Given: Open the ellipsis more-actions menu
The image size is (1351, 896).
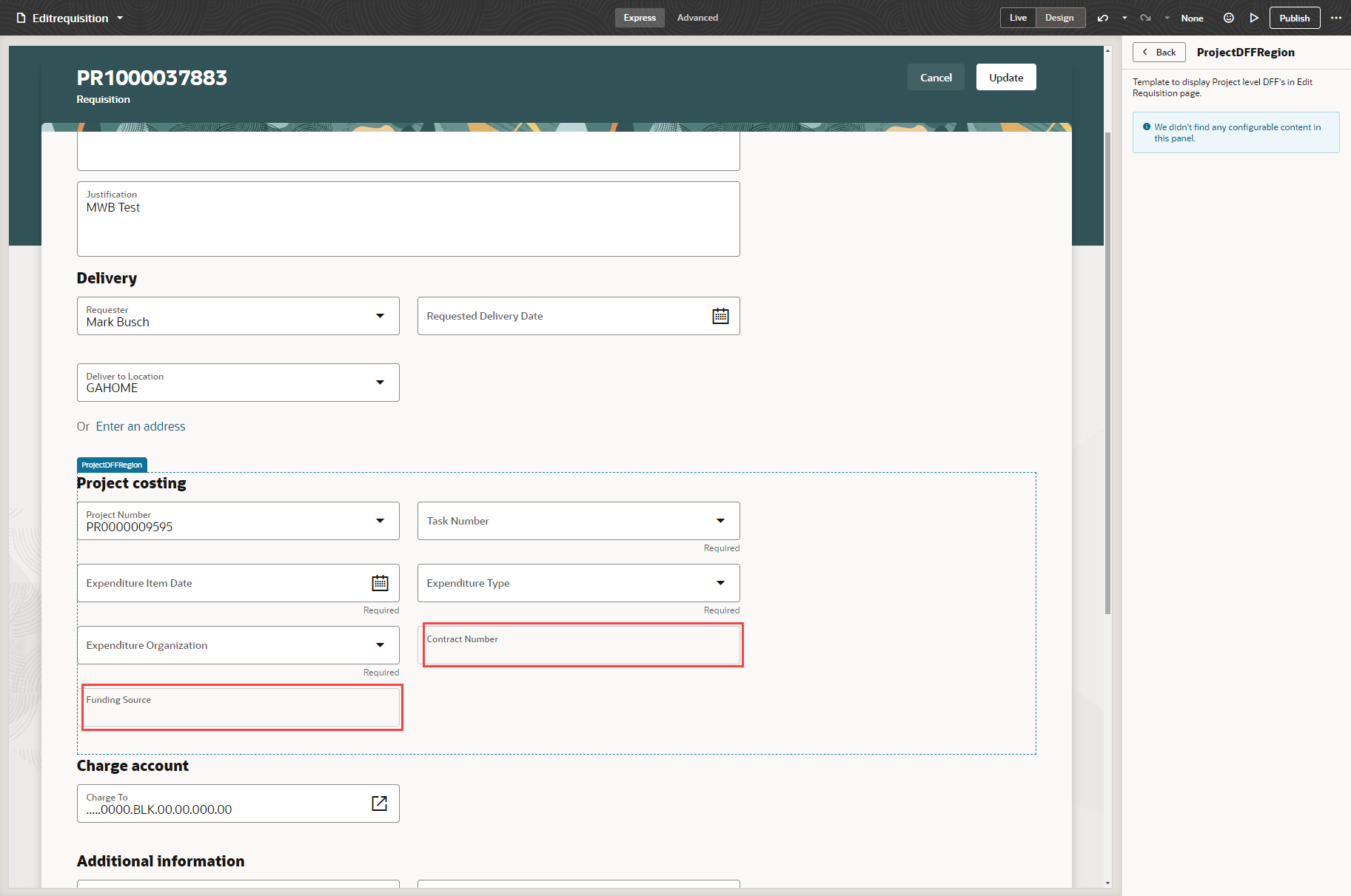Looking at the screenshot, I should pyautogui.click(x=1337, y=18).
